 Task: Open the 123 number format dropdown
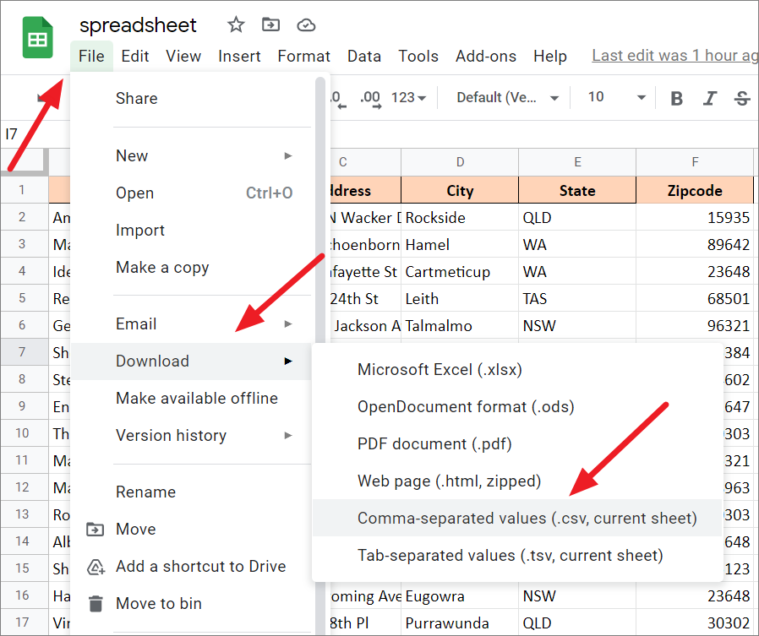coord(409,98)
